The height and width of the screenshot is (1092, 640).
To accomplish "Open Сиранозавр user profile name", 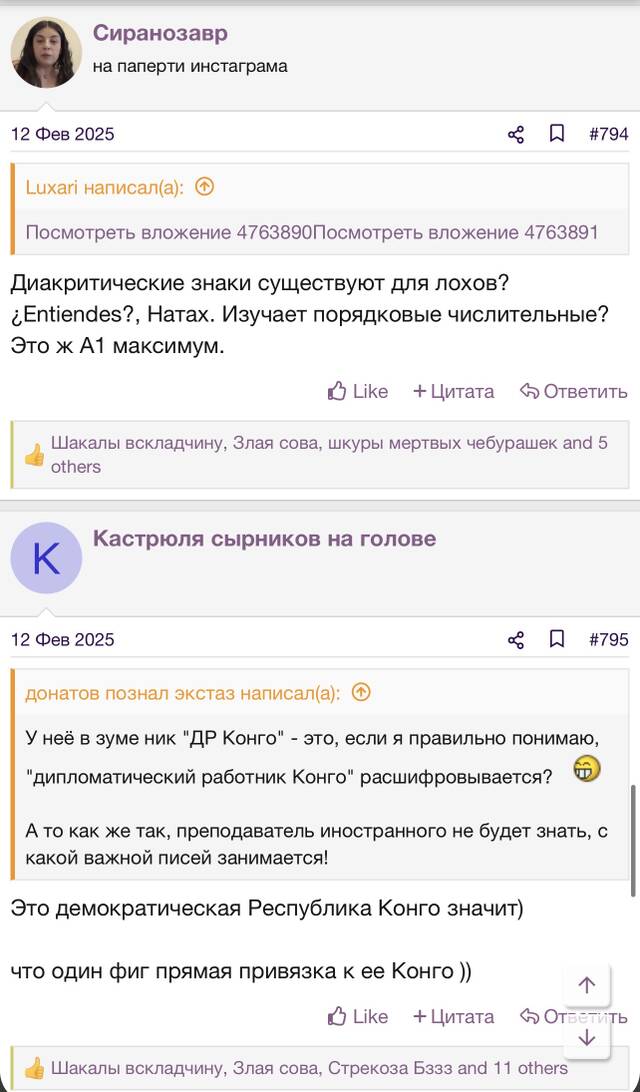I will [x=160, y=33].
